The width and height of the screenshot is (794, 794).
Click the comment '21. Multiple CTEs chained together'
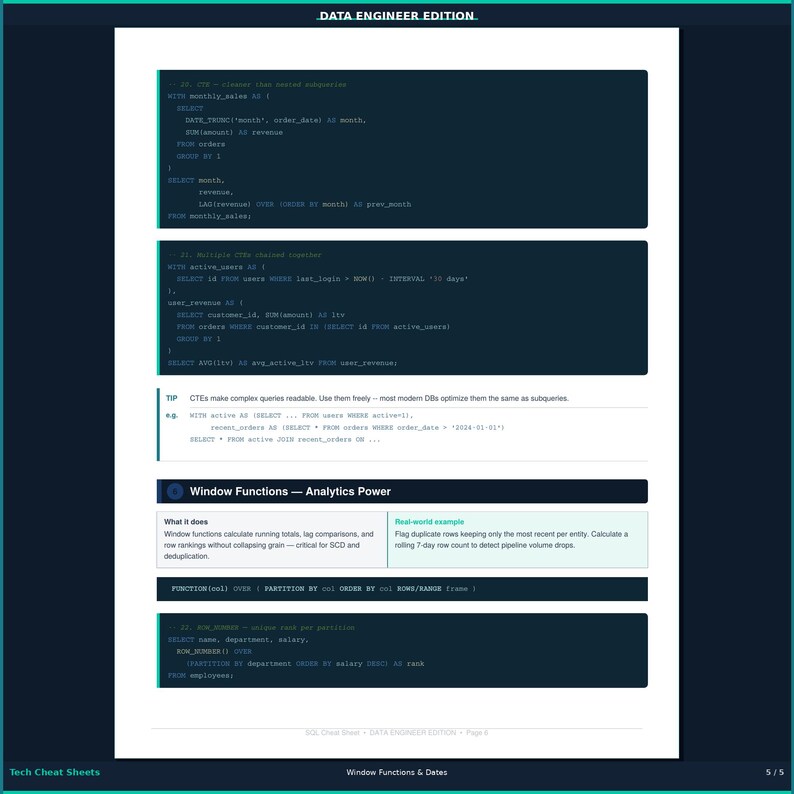tap(245, 255)
